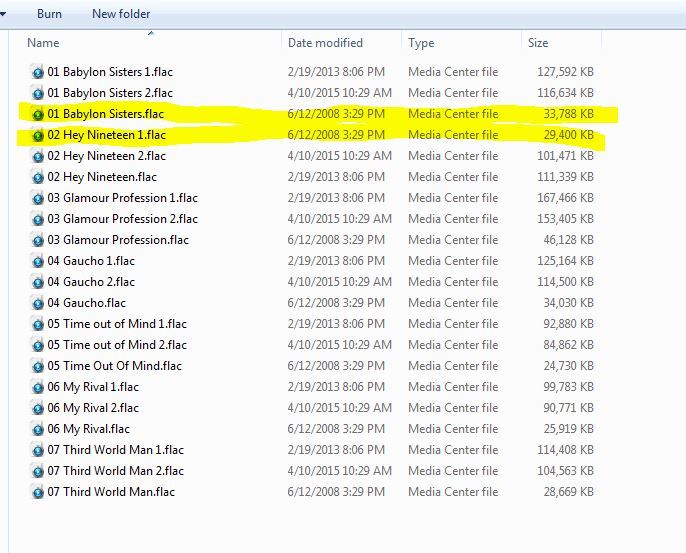Click file name 01 Babylon Sisters 1.flac
The height and width of the screenshot is (553, 686).
110,72
